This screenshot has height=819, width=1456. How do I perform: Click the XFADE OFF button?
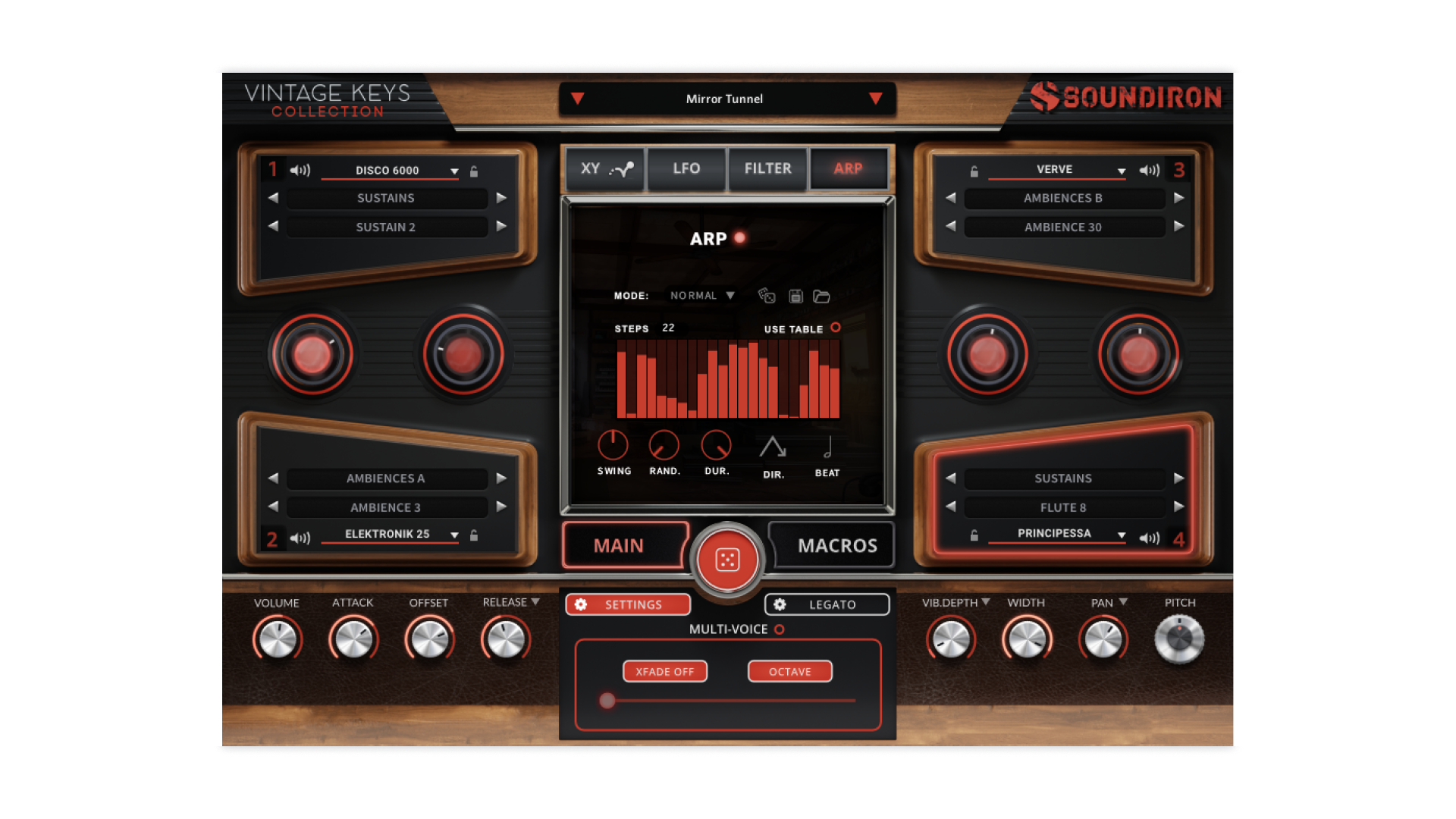[664, 671]
